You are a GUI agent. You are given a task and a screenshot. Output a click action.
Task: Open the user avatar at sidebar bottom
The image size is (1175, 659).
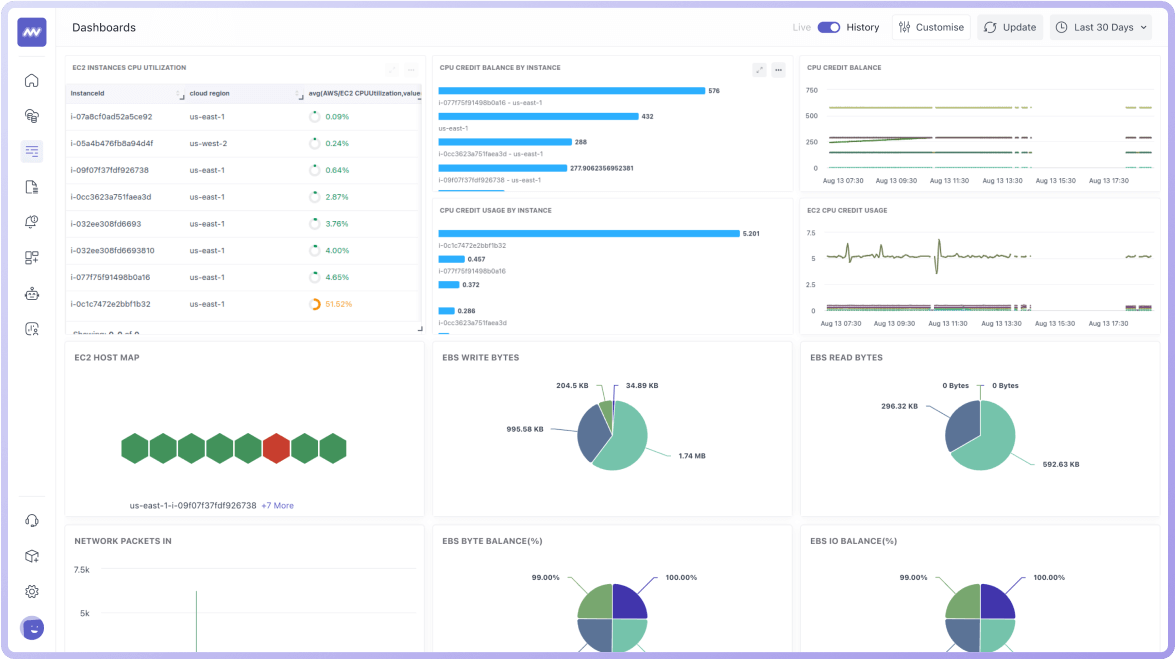[x=32, y=628]
